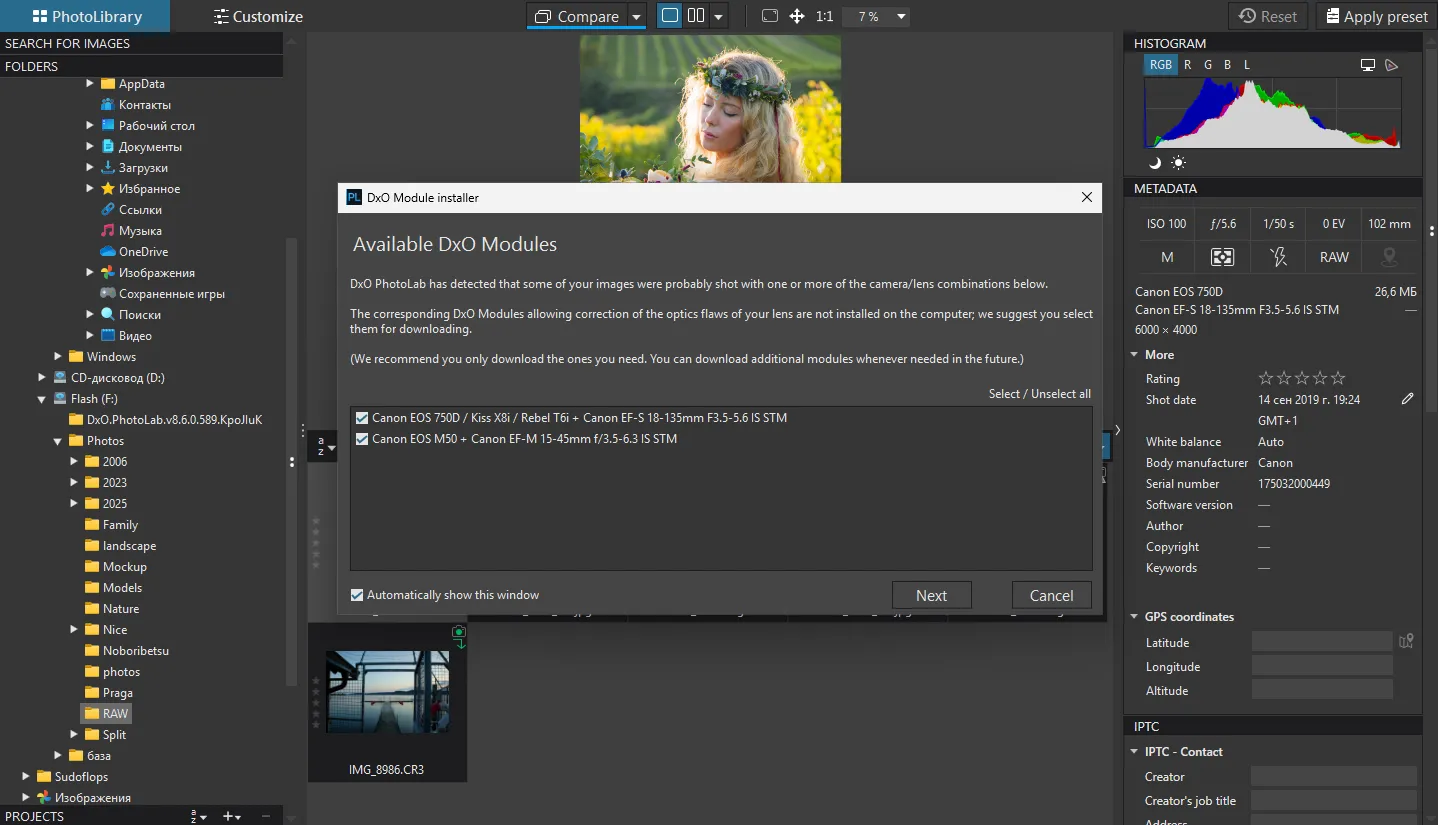Click the Projects sort icon
Image resolution: width=1438 pixels, height=825 pixels.
coord(198,816)
